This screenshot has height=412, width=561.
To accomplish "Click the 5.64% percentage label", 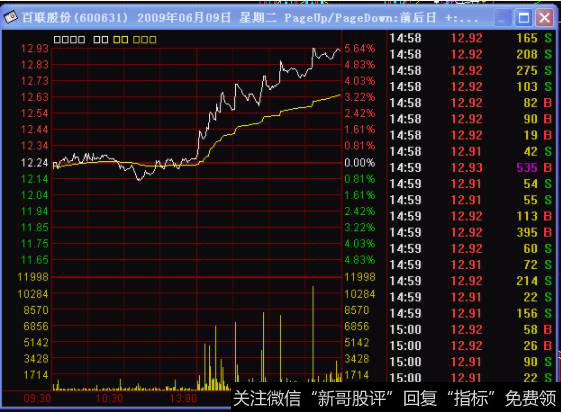I will [360, 48].
